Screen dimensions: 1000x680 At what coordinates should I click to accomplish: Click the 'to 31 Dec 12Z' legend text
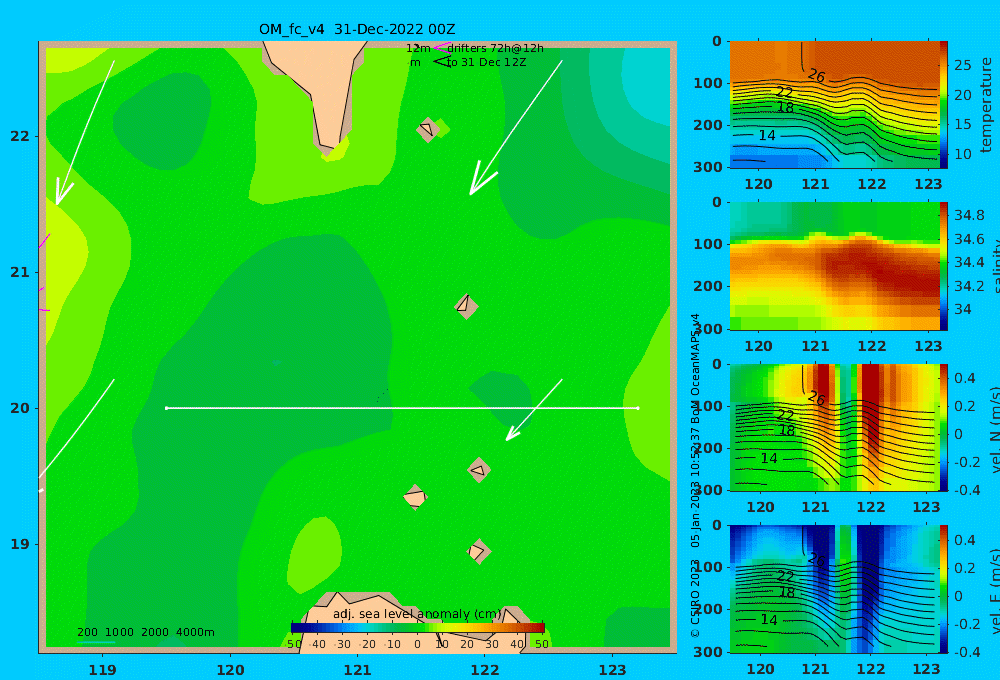pyautogui.click(x=487, y=63)
